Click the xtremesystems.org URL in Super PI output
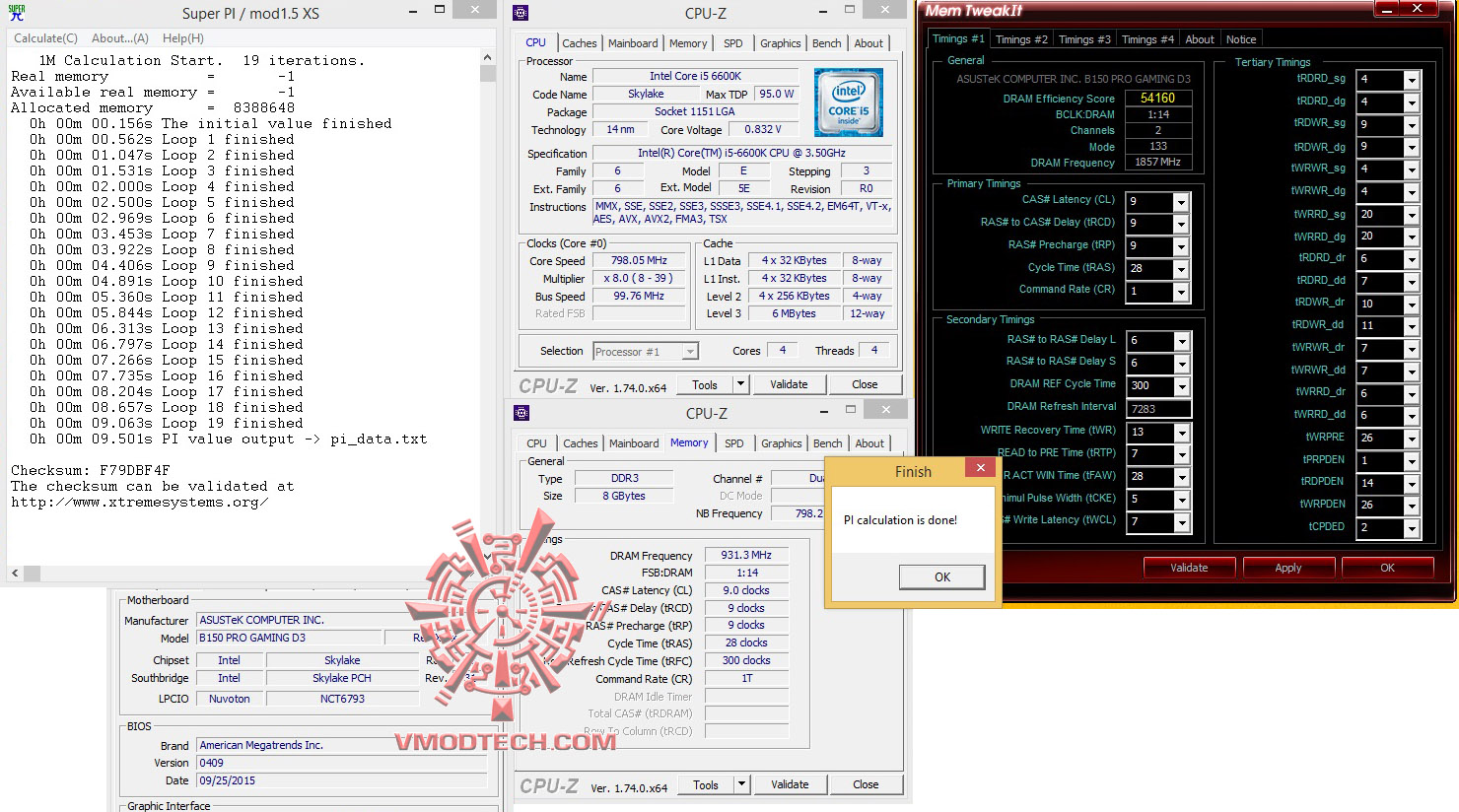 pyautogui.click(x=139, y=502)
